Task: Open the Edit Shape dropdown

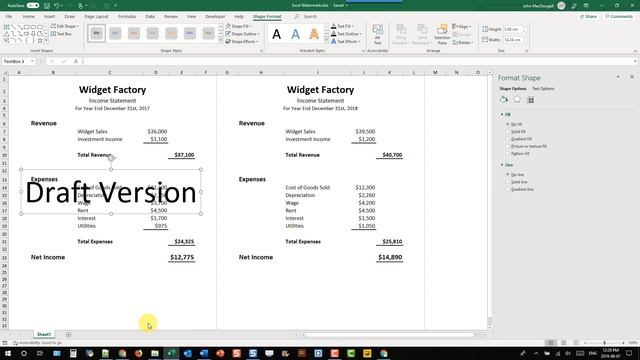Action: pyautogui.click(x=64, y=26)
